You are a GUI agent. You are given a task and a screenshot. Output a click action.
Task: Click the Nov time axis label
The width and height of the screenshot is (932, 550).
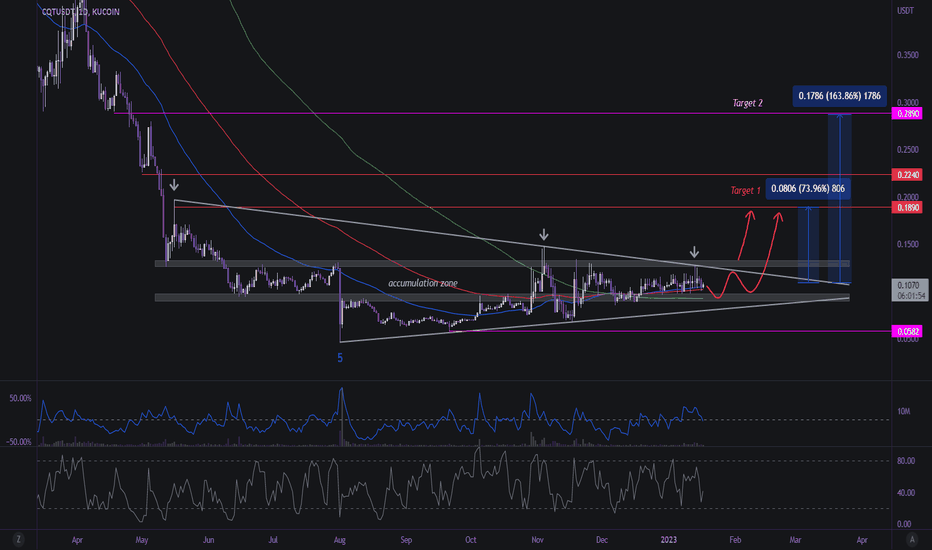[x=537, y=540]
